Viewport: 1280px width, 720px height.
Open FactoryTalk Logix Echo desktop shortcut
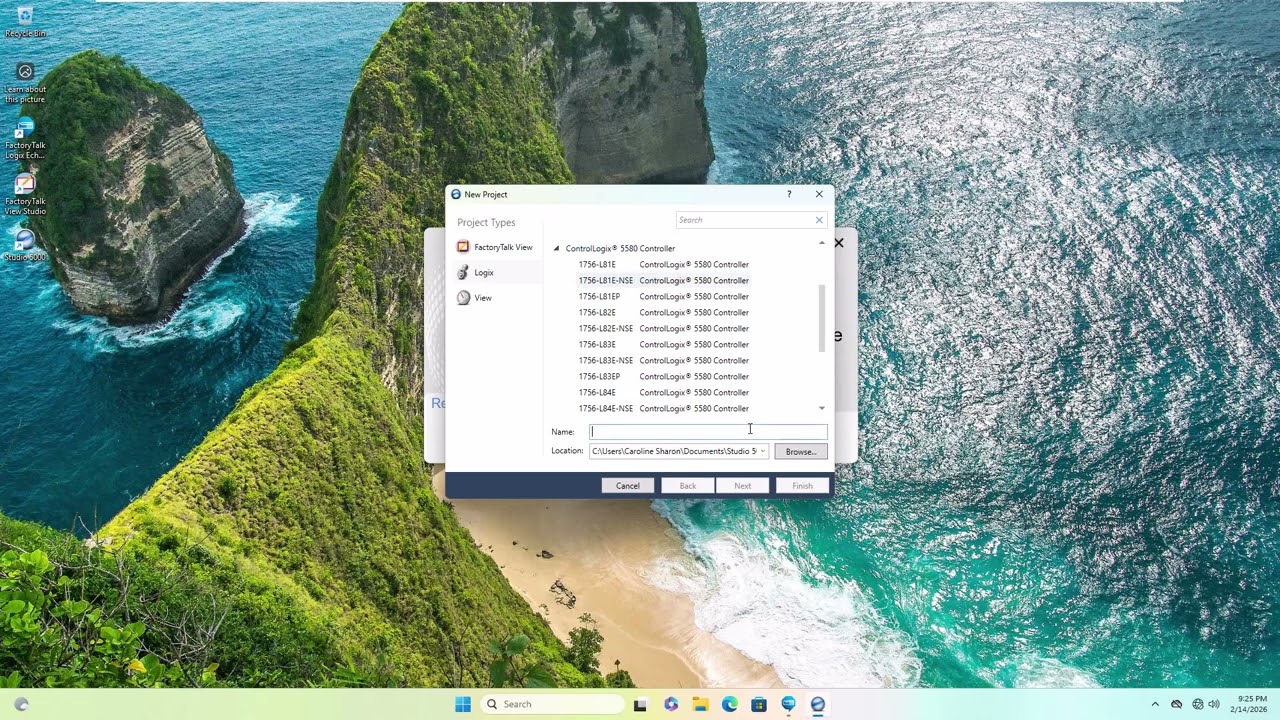pos(25,139)
